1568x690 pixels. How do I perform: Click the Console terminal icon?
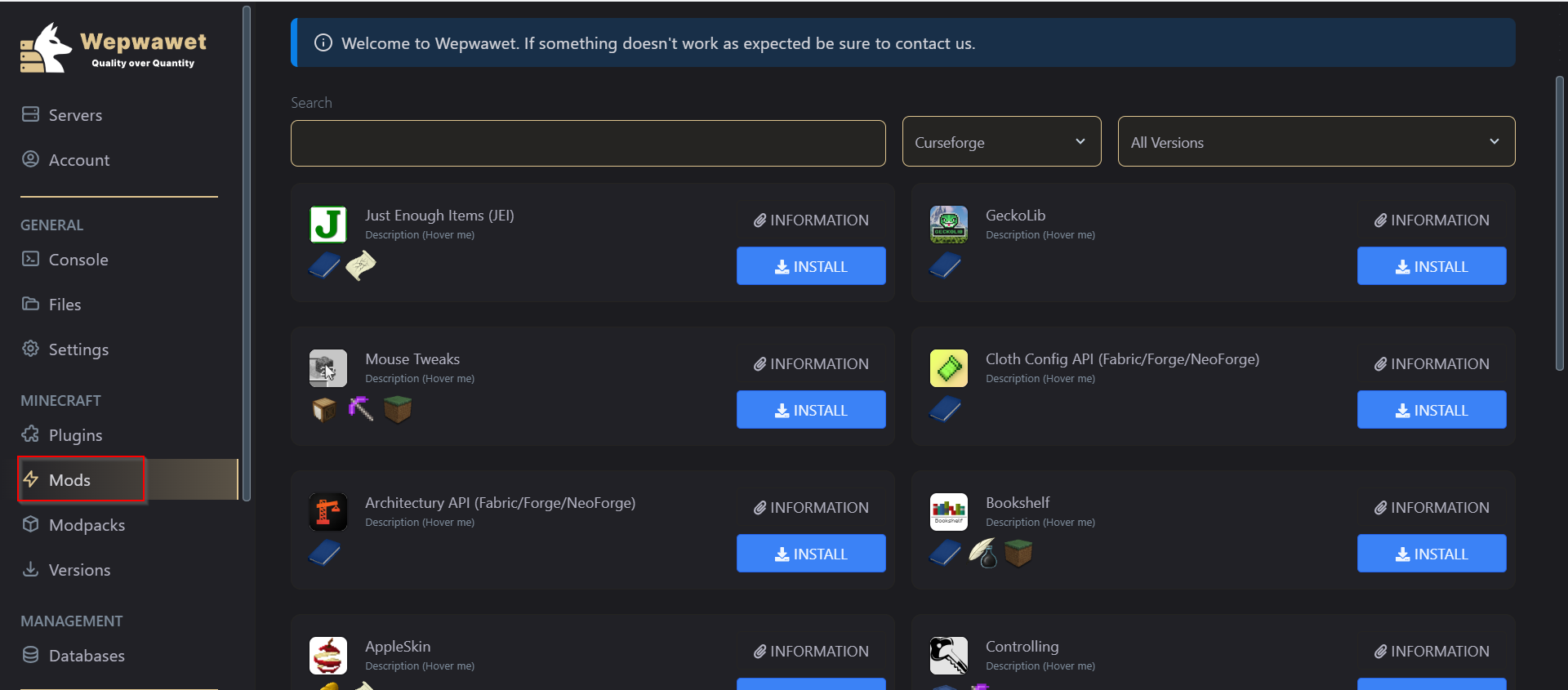[x=30, y=259]
